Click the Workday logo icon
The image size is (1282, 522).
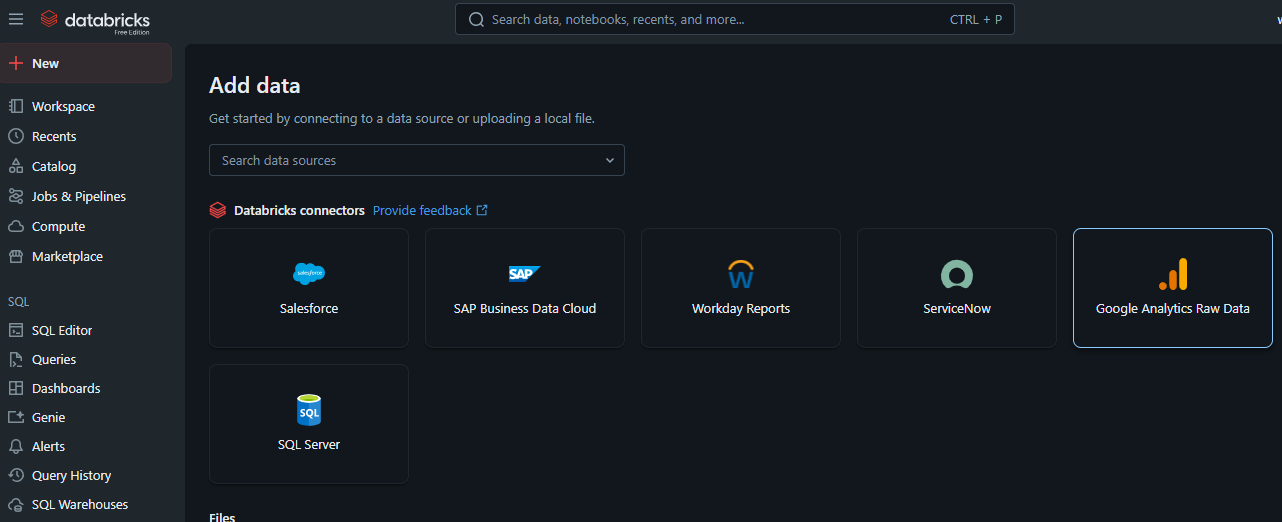[741, 274]
